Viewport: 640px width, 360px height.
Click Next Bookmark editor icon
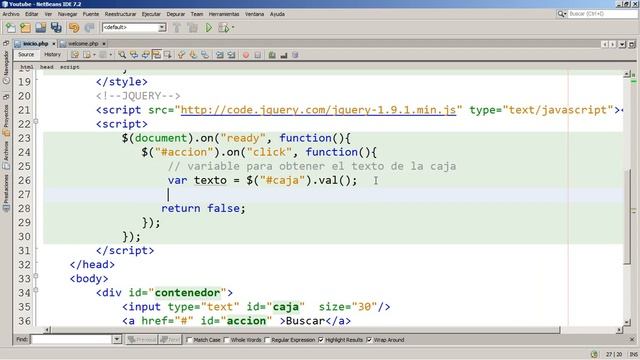(193, 55)
